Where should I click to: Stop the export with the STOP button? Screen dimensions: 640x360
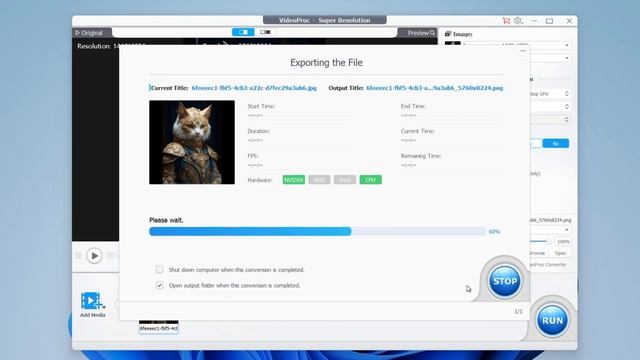(x=505, y=281)
